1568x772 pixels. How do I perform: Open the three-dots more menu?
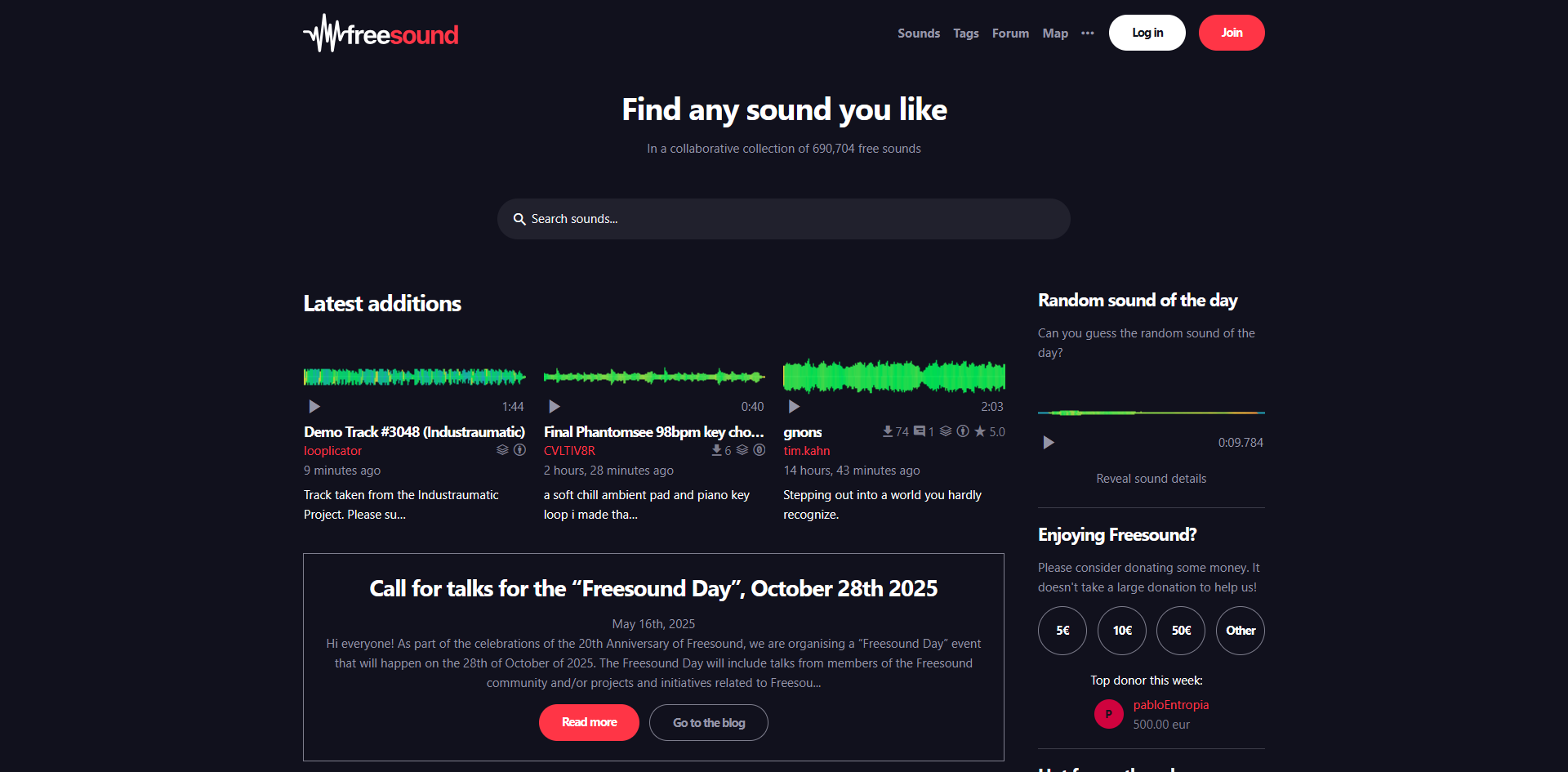point(1087,33)
